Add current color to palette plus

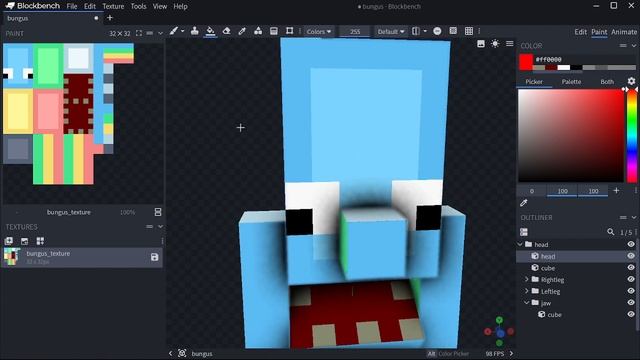(616, 191)
